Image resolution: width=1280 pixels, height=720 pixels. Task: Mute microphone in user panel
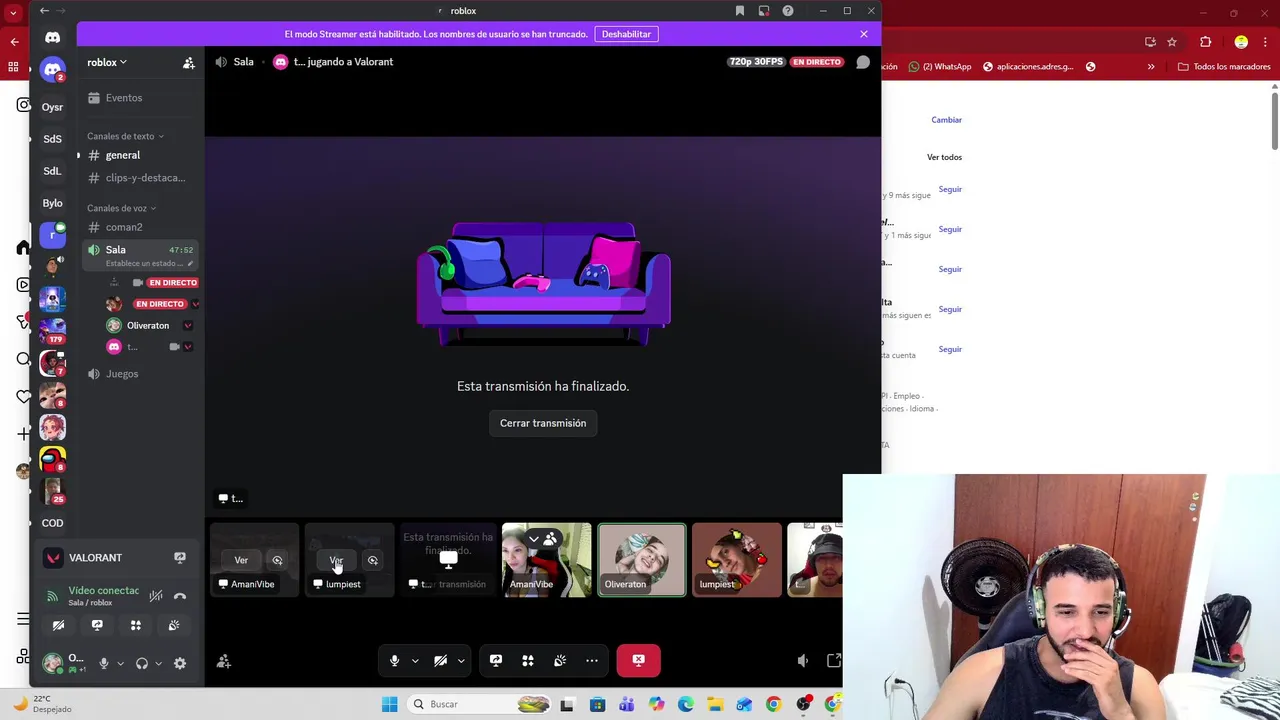point(103,663)
